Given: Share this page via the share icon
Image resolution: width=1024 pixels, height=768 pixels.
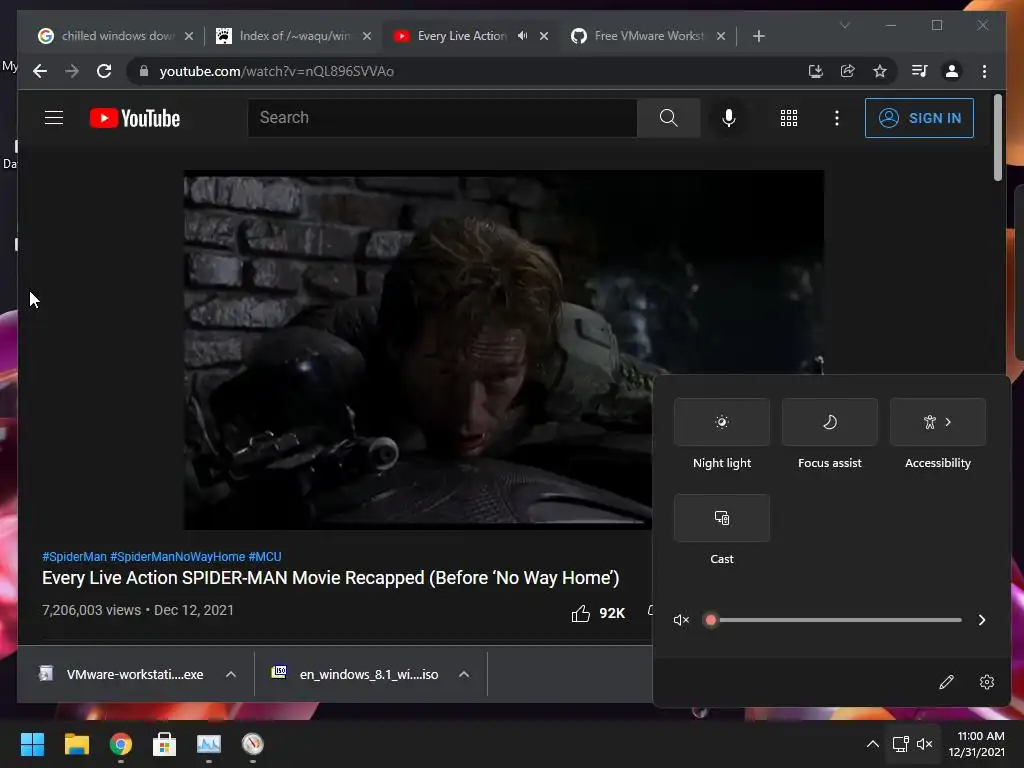Looking at the screenshot, I should point(848,71).
